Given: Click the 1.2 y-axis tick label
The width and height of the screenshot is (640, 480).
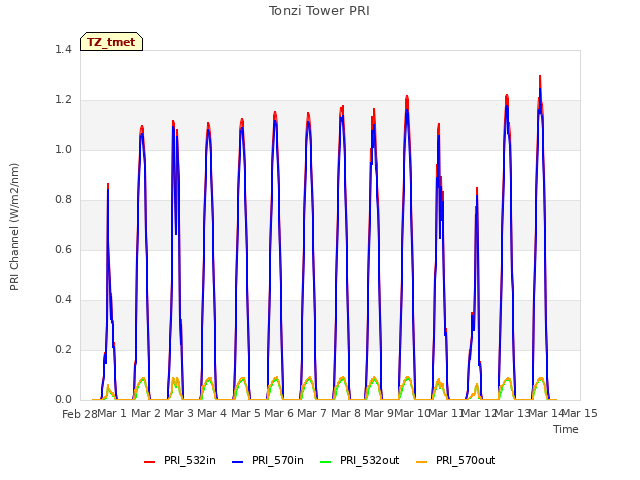Looking at the screenshot, I should coord(63,100).
